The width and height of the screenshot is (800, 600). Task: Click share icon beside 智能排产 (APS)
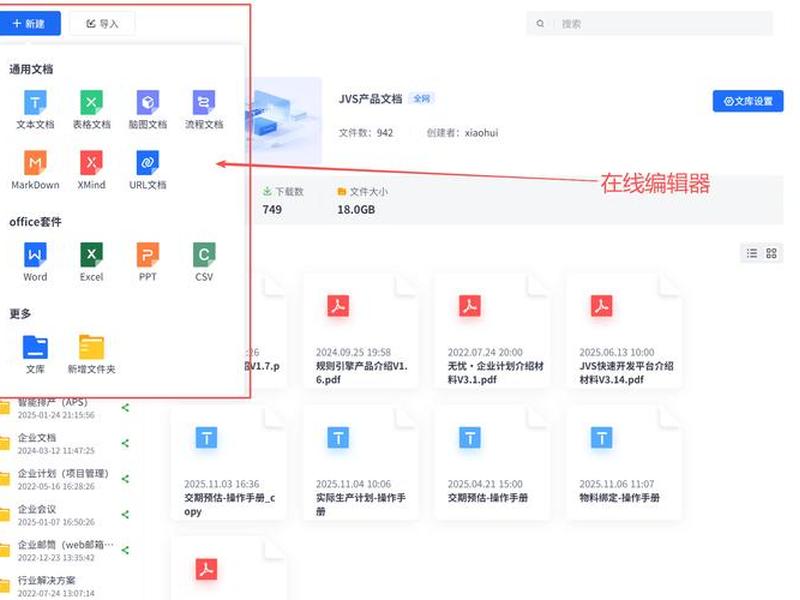(125, 408)
